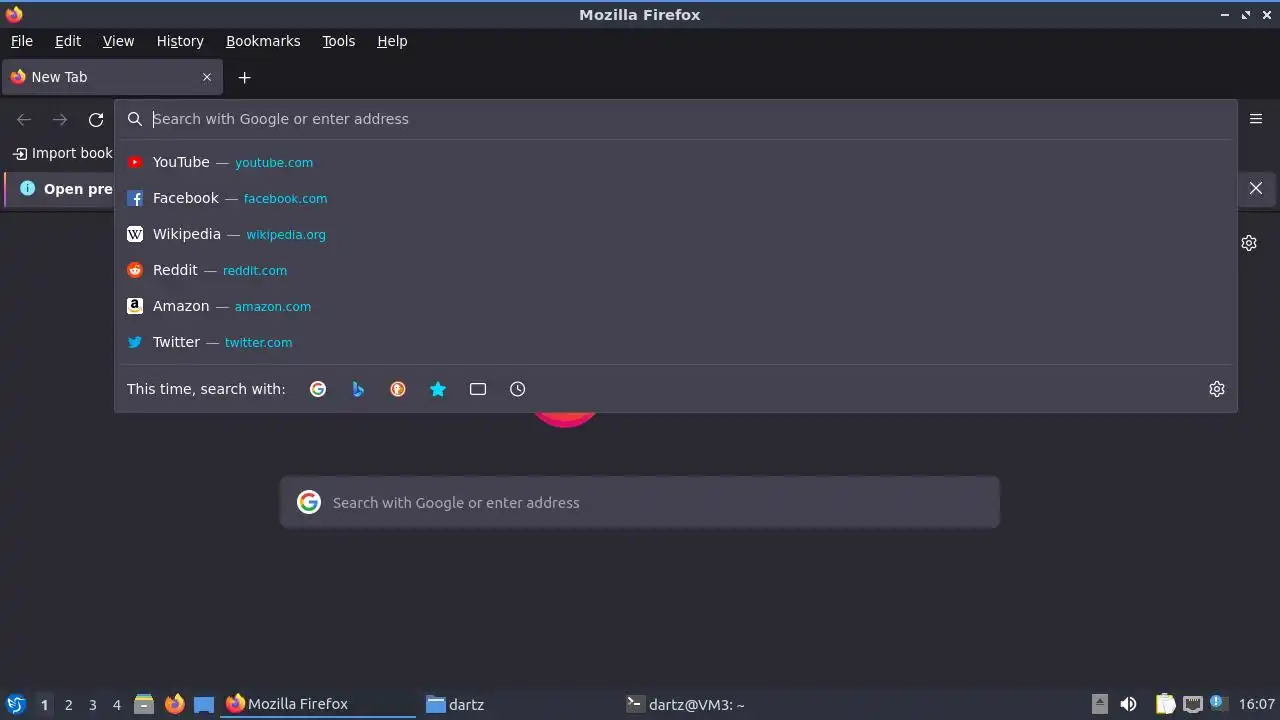Activate Mozilla Firefox taskbar window button
The width and height of the screenshot is (1280, 720).
[x=319, y=704]
